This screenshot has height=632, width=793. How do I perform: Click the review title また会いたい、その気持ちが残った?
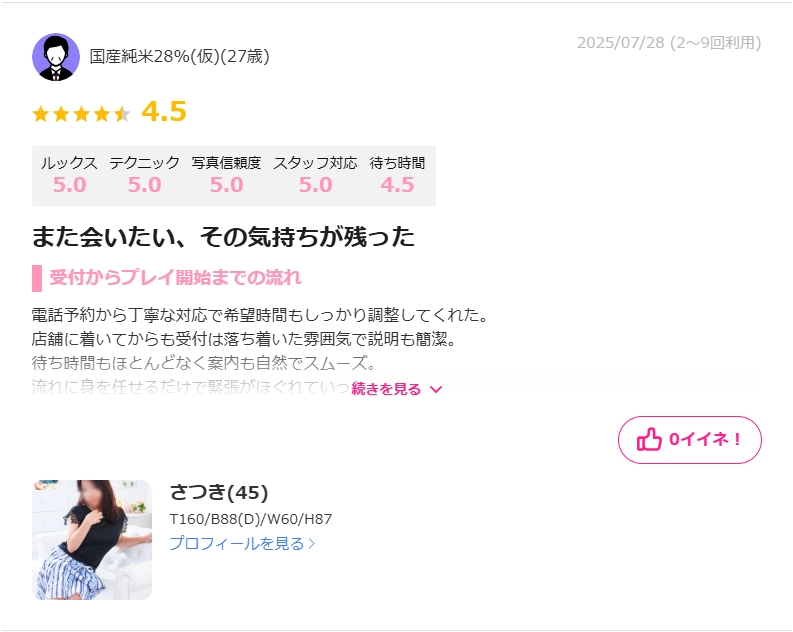point(223,237)
